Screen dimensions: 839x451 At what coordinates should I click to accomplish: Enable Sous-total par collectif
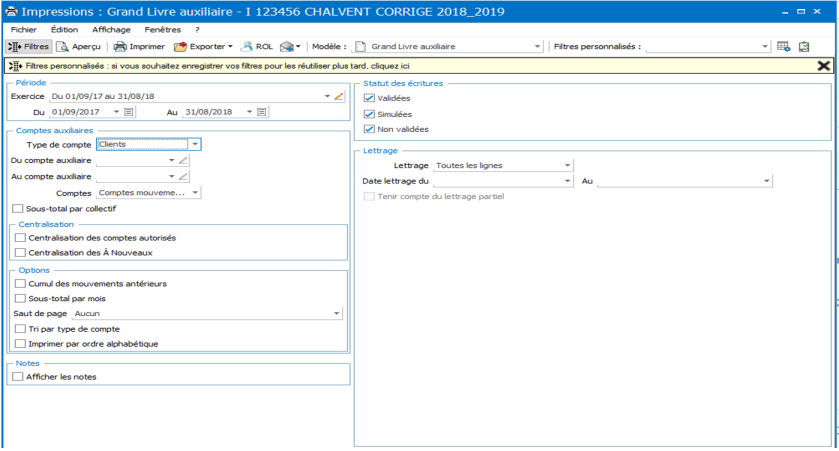pyautogui.click(x=18, y=208)
